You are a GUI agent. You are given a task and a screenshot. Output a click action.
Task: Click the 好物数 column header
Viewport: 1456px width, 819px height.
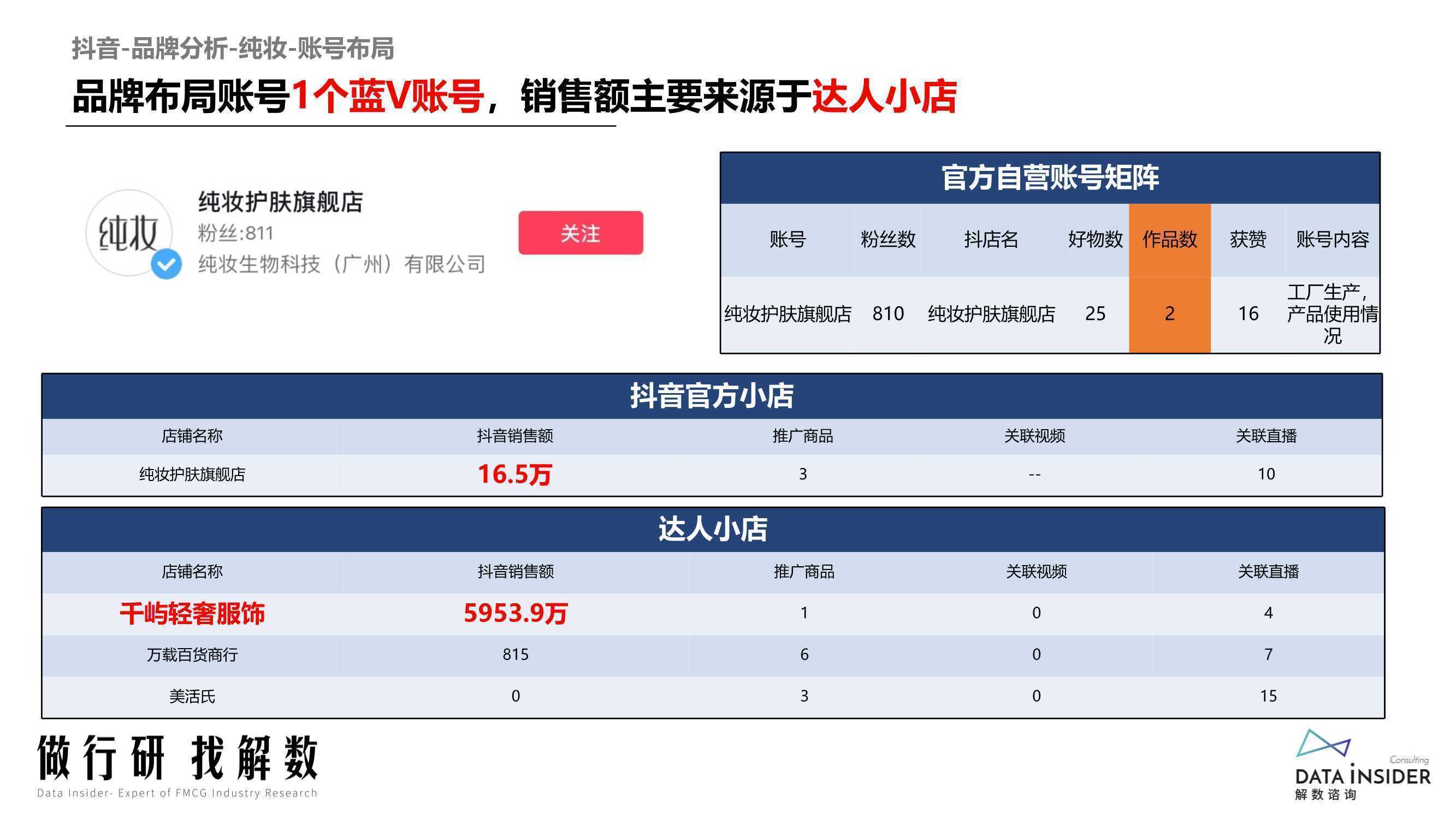pyautogui.click(x=1096, y=240)
